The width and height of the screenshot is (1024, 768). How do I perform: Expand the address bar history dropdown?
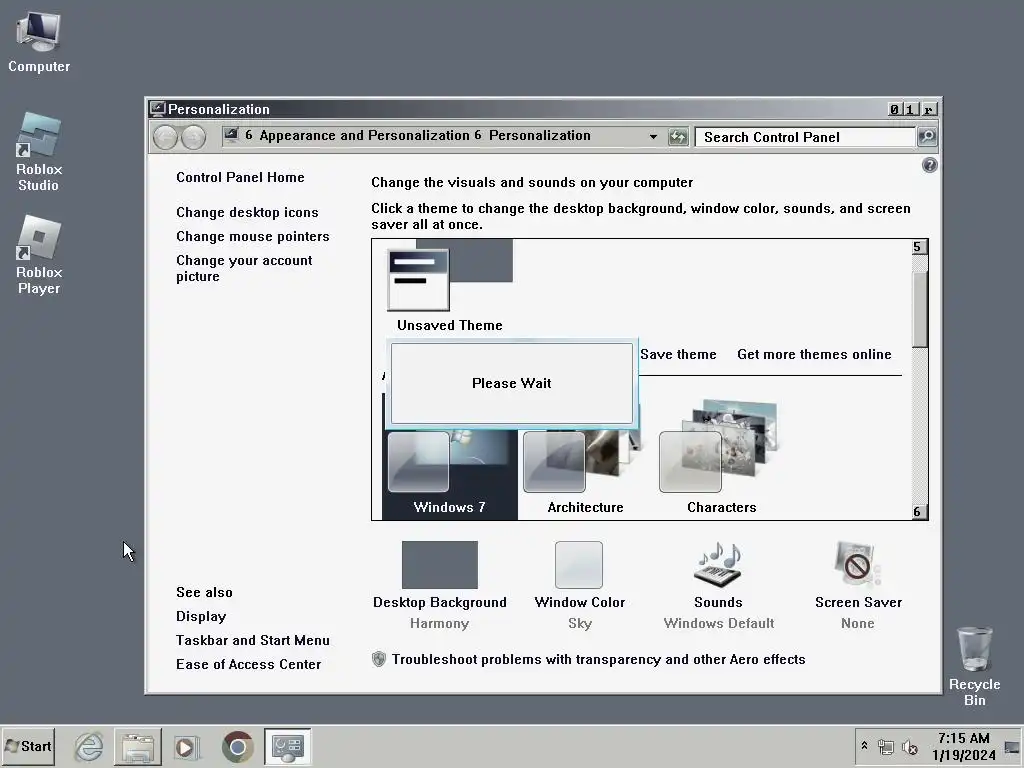coord(653,136)
